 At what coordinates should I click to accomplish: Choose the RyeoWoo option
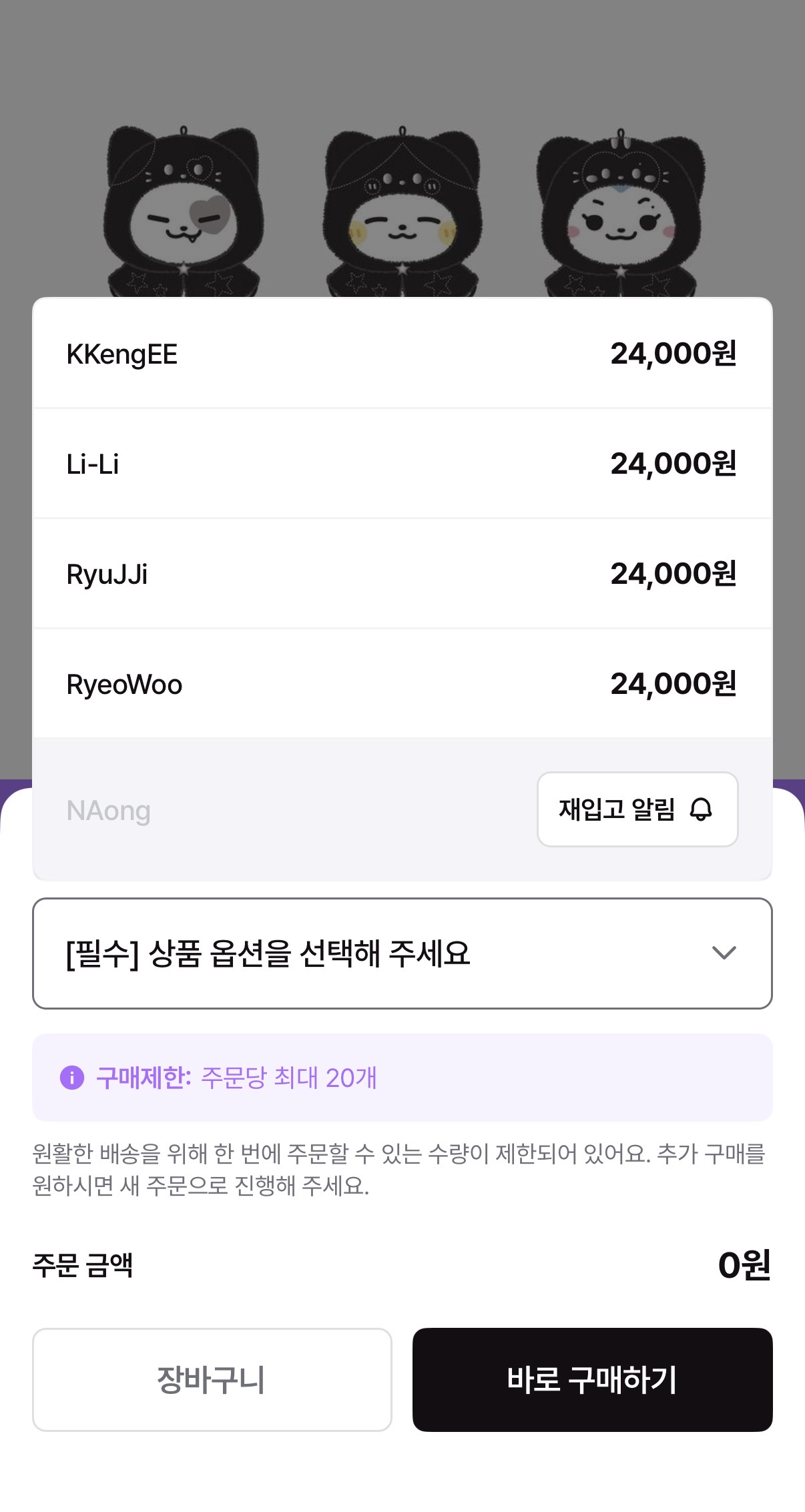point(402,683)
